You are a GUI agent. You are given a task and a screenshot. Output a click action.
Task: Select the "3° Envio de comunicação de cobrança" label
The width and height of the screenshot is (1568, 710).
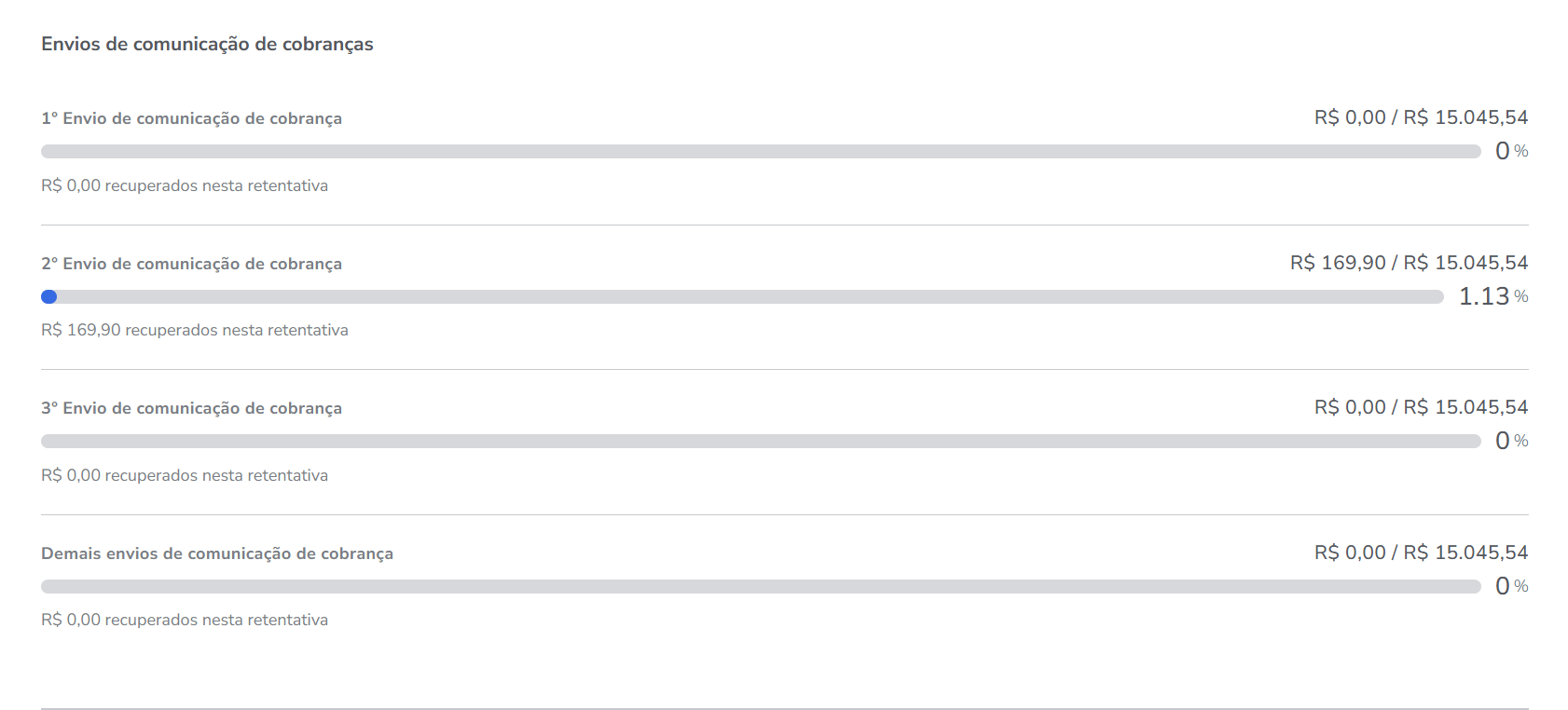click(191, 408)
